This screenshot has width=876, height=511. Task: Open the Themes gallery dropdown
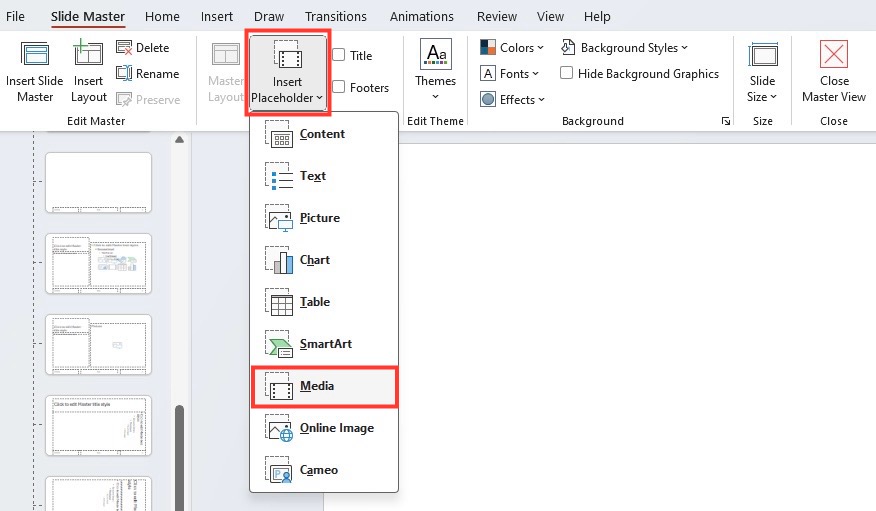(x=435, y=70)
